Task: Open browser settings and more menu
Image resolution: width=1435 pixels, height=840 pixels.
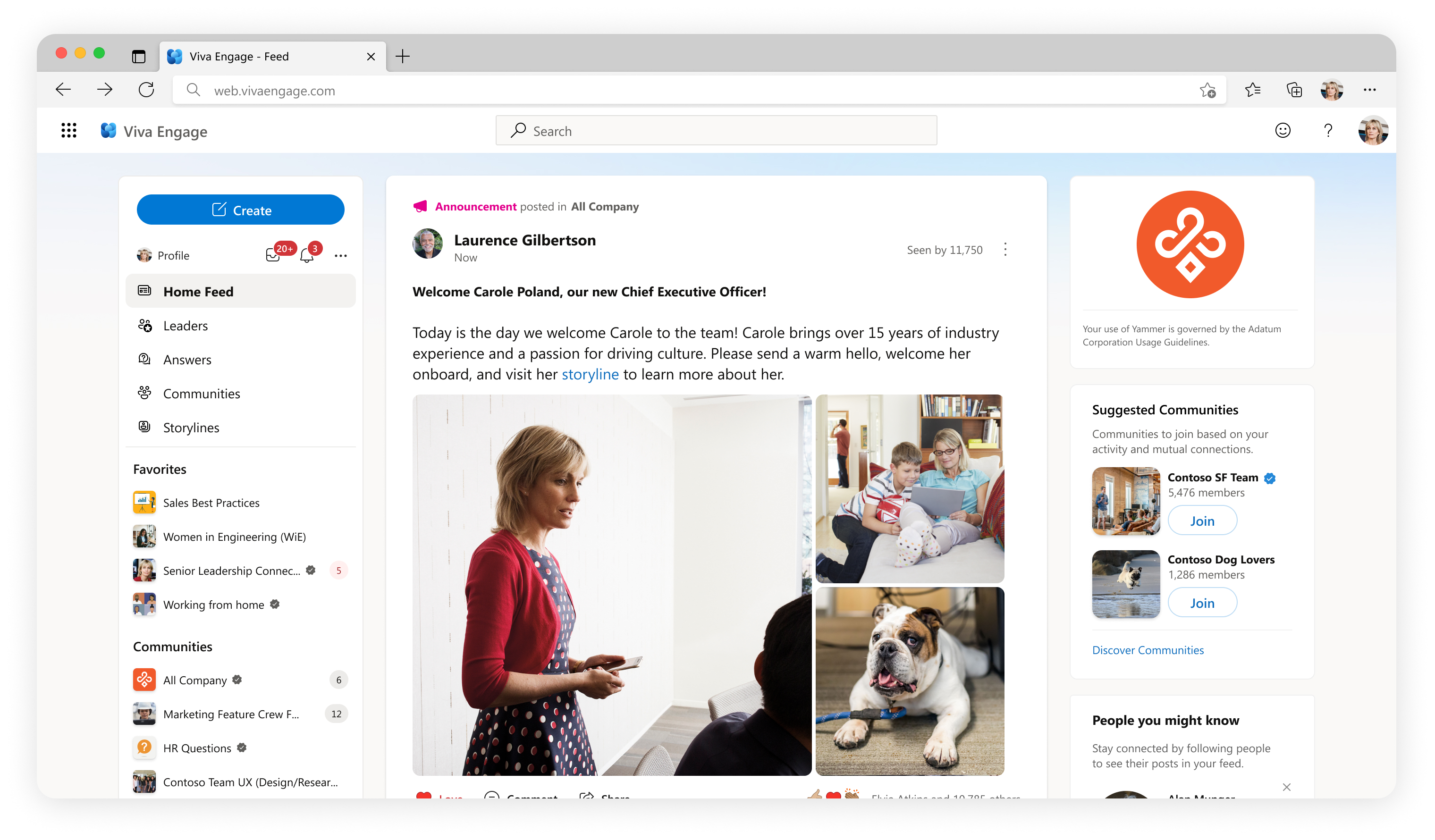Action: (x=1369, y=90)
